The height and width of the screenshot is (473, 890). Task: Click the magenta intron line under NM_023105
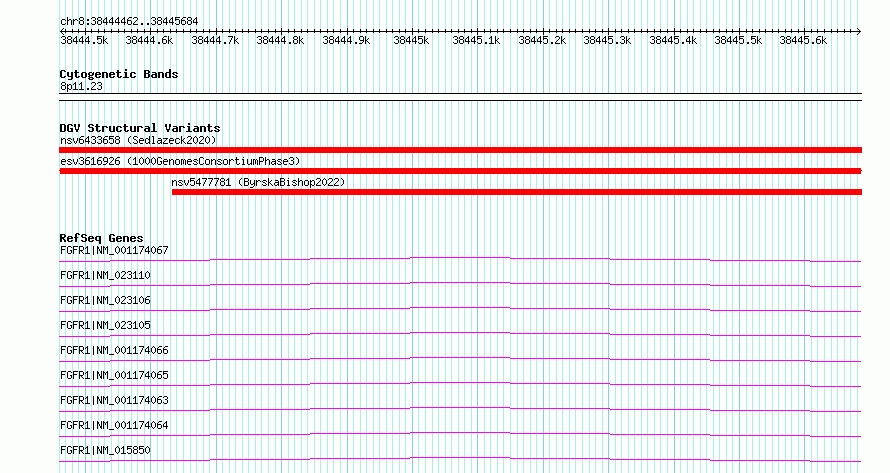click(x=460, y=333)
